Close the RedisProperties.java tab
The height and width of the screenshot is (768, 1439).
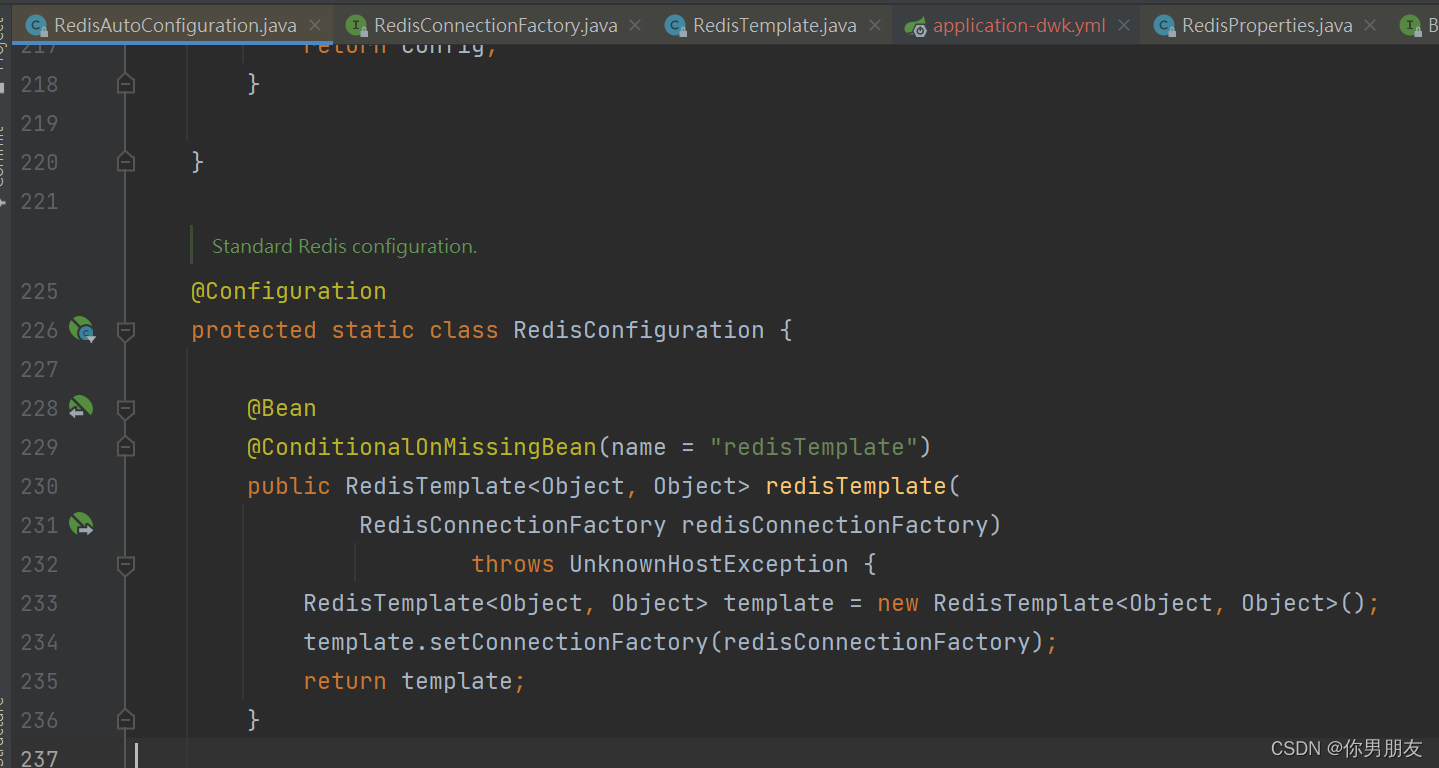(x=1370, y=25)
